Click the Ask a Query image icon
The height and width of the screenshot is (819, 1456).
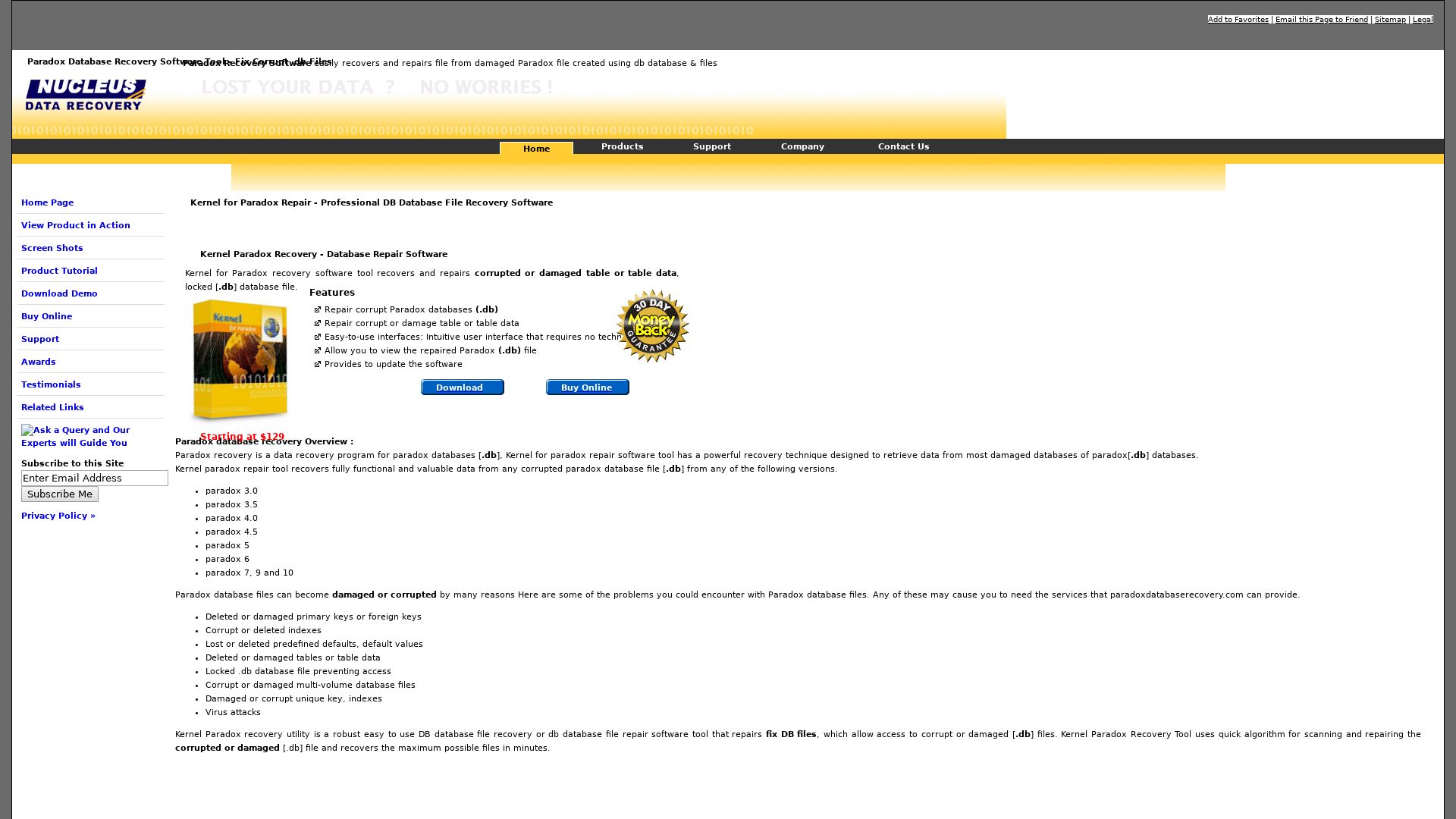27,430
